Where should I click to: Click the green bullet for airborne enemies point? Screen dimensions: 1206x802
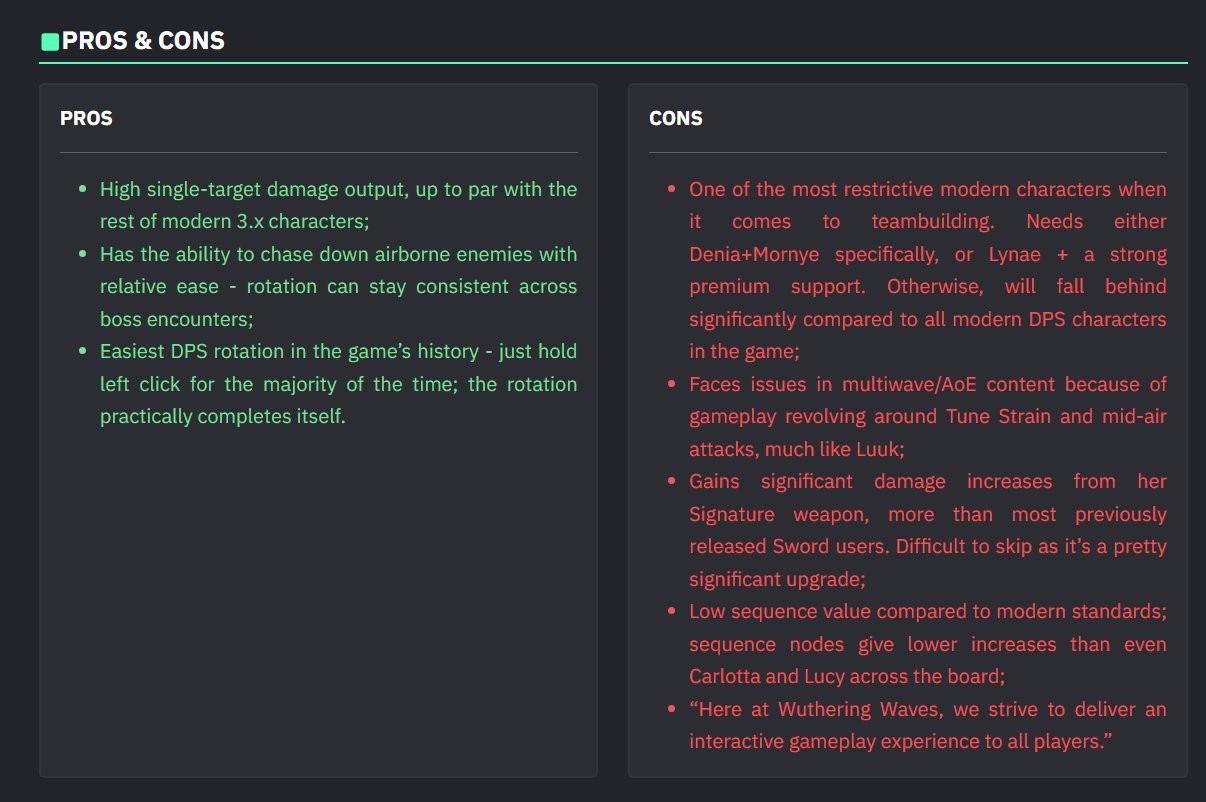tap(82, 254)
